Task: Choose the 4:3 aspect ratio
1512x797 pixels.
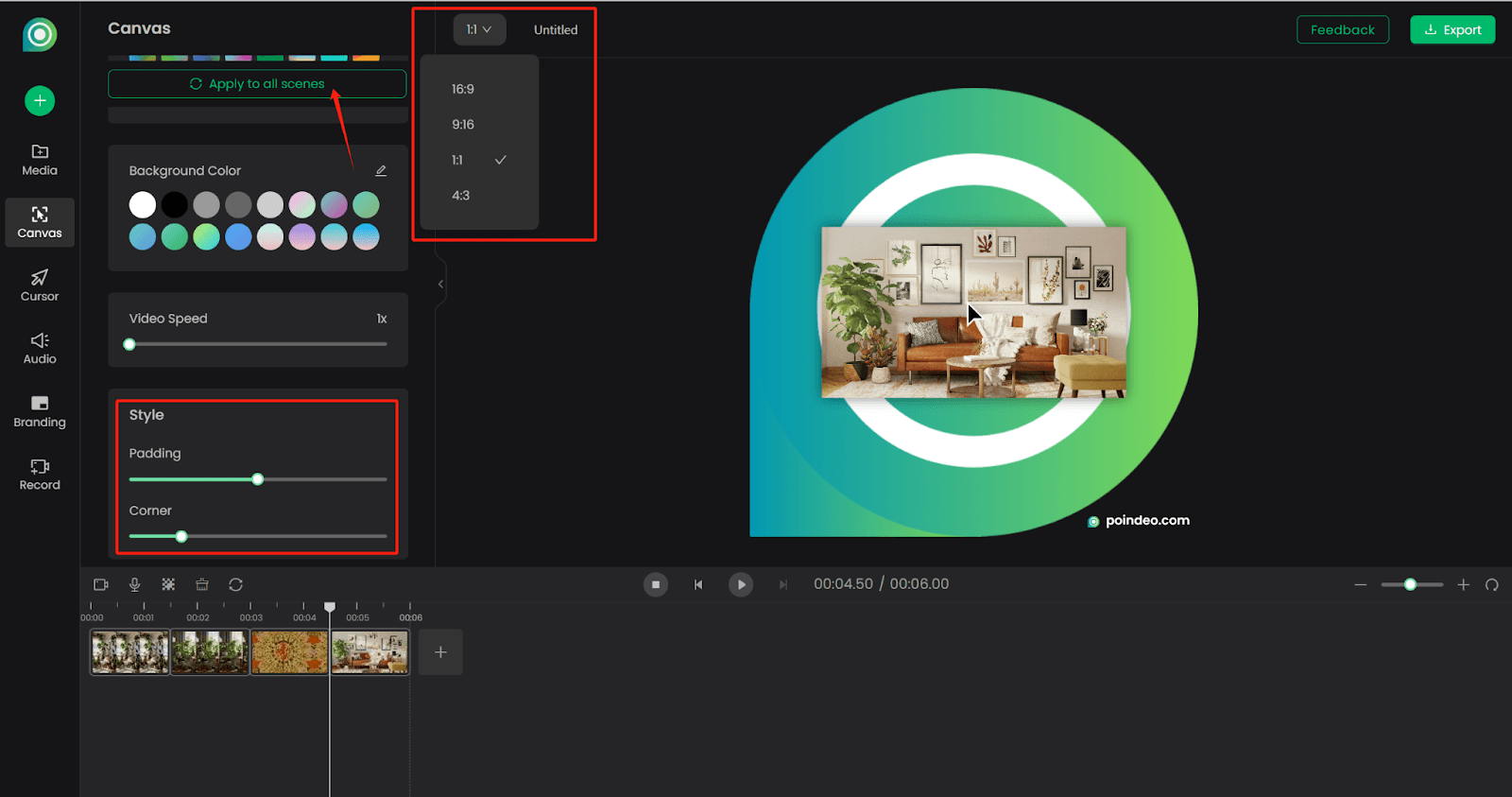Action: tap(479, 196)
